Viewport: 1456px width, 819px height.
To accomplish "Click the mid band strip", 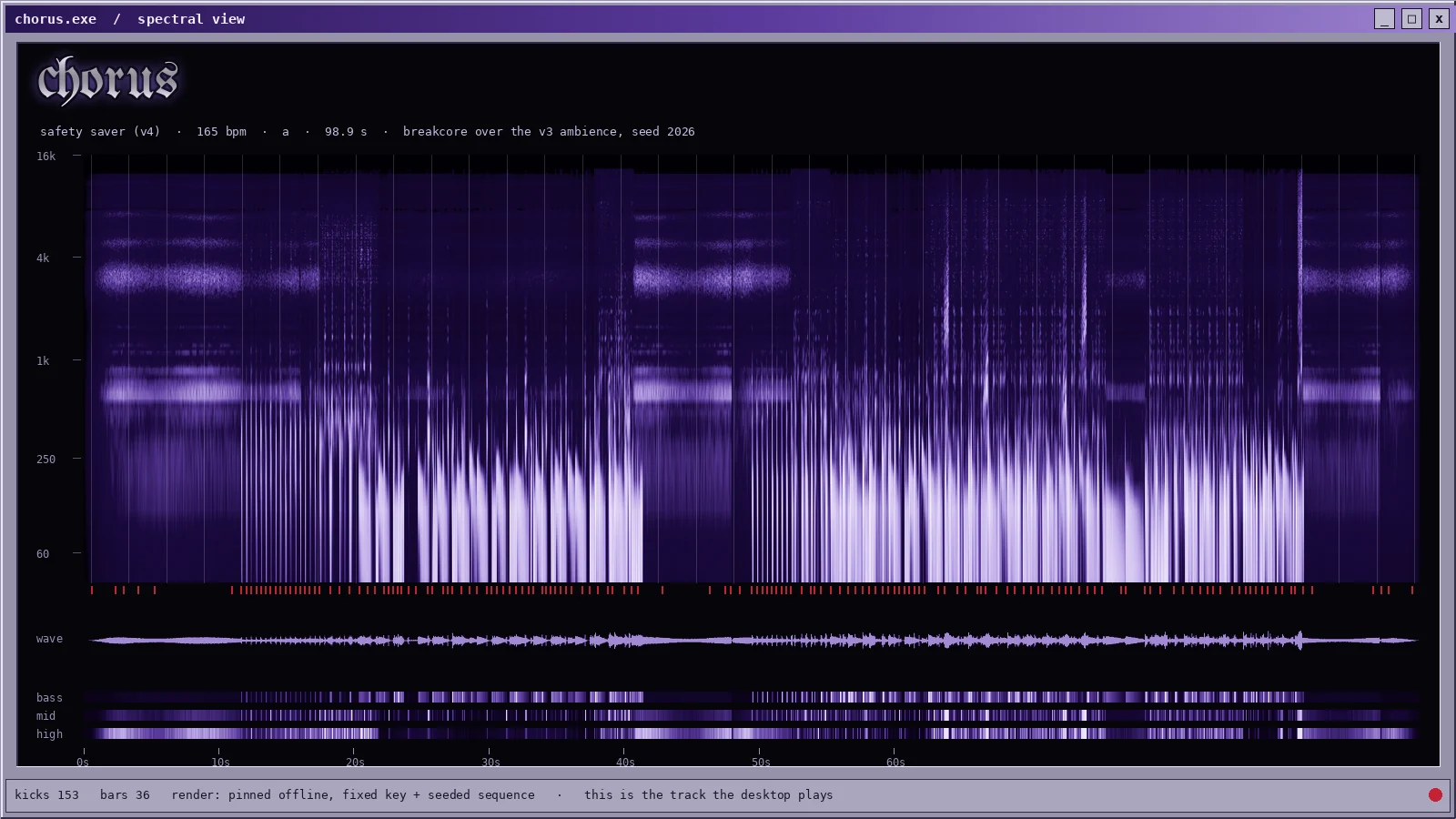I will pos(753,715).
